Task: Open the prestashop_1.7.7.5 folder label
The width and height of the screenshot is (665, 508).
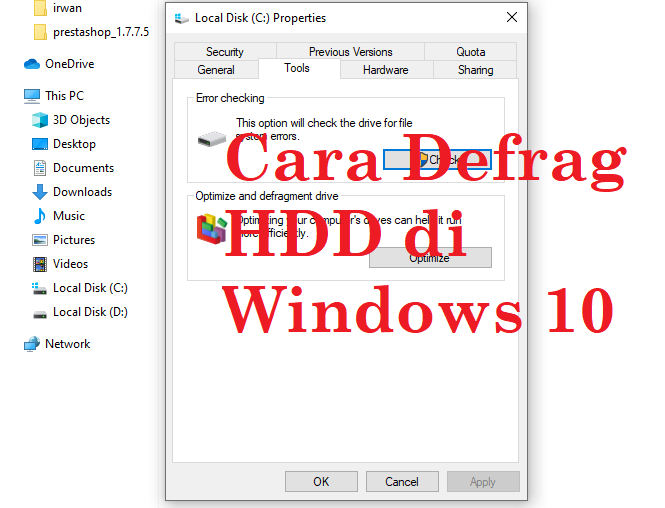Action: coord(101,32)
